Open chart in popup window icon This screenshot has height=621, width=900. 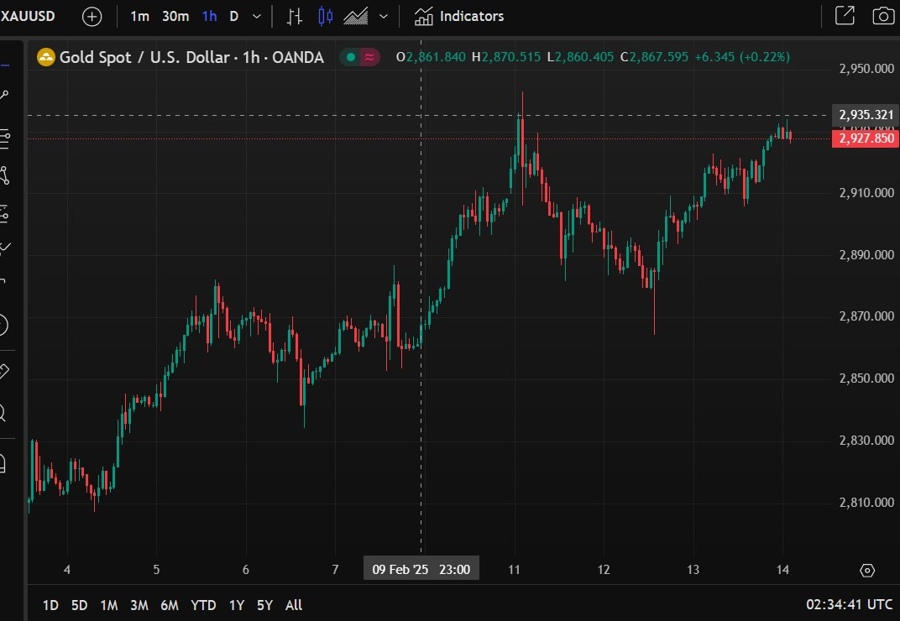point(845,15)
